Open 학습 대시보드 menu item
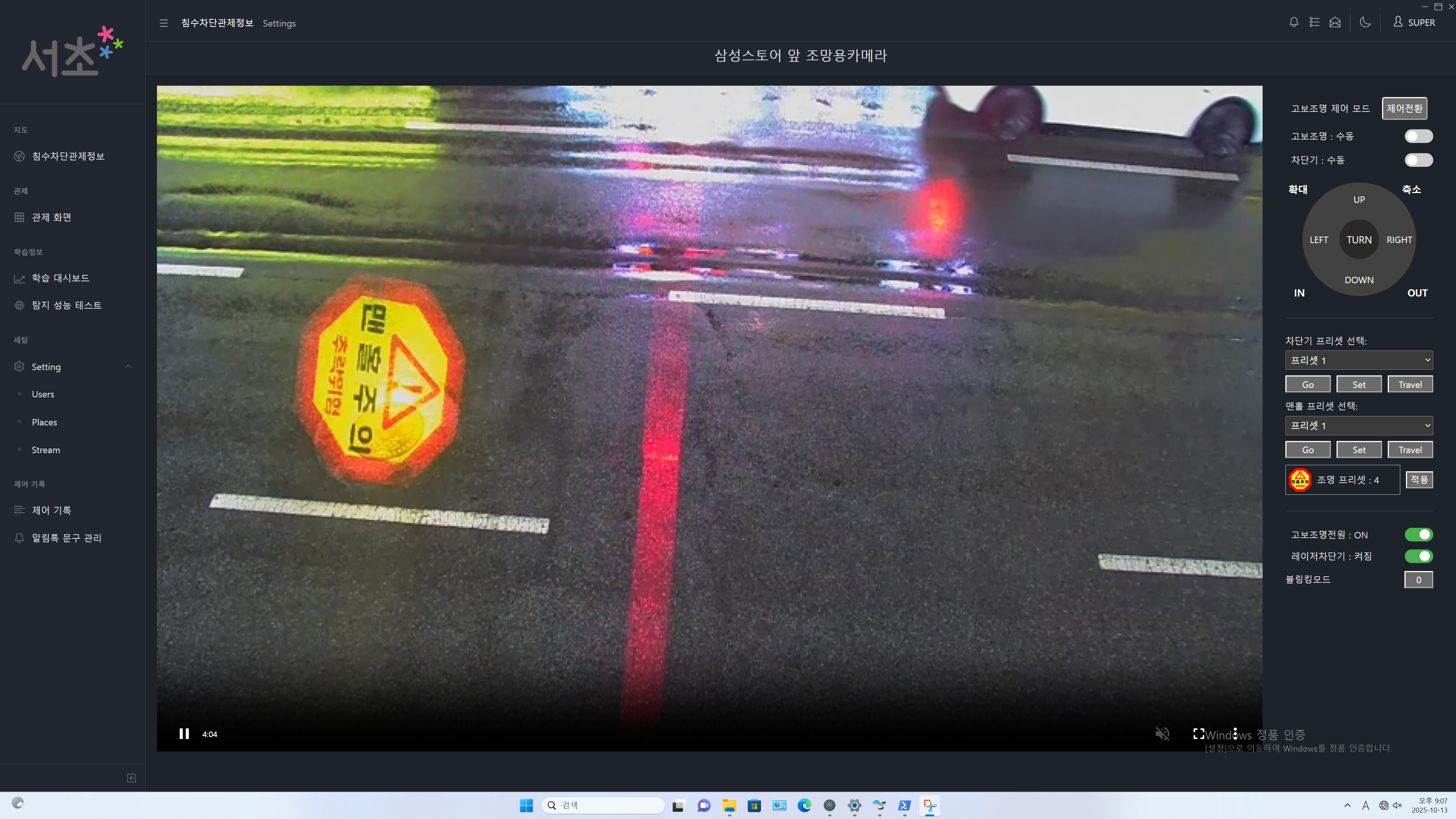This screenshot has width=1456, height=819. point(61,278)
